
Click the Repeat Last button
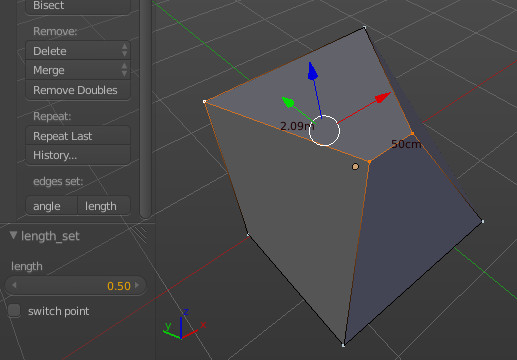click(78, 136)
